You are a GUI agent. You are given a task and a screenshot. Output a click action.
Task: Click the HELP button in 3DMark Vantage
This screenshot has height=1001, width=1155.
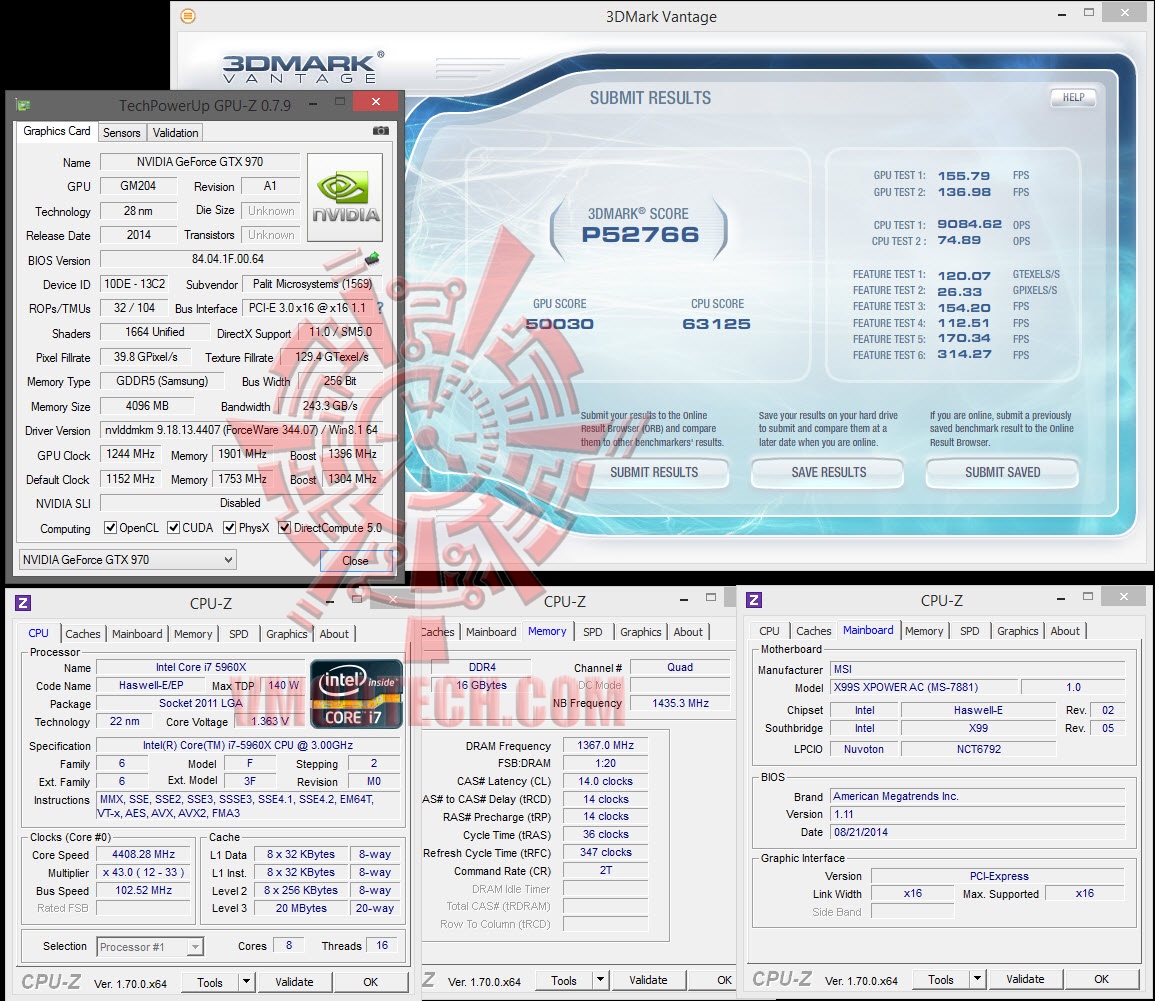[x=1073, y=97]
